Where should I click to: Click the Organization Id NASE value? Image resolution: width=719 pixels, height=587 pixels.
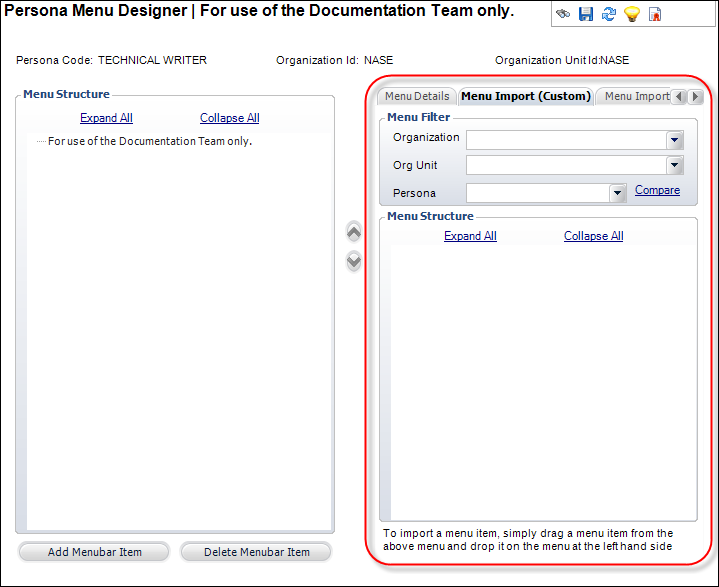[x=378, y=60]
